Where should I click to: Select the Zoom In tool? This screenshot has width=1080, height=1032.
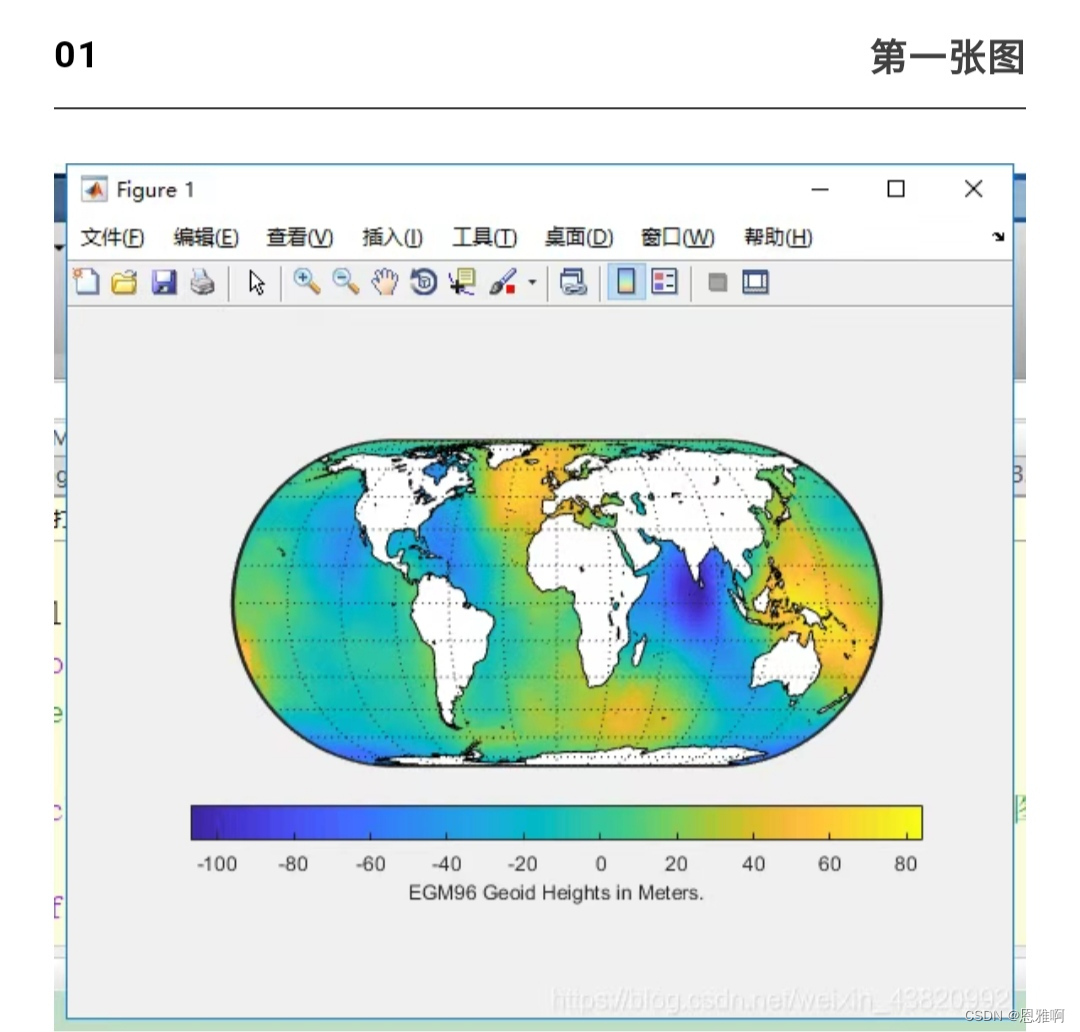pos(306,282)
